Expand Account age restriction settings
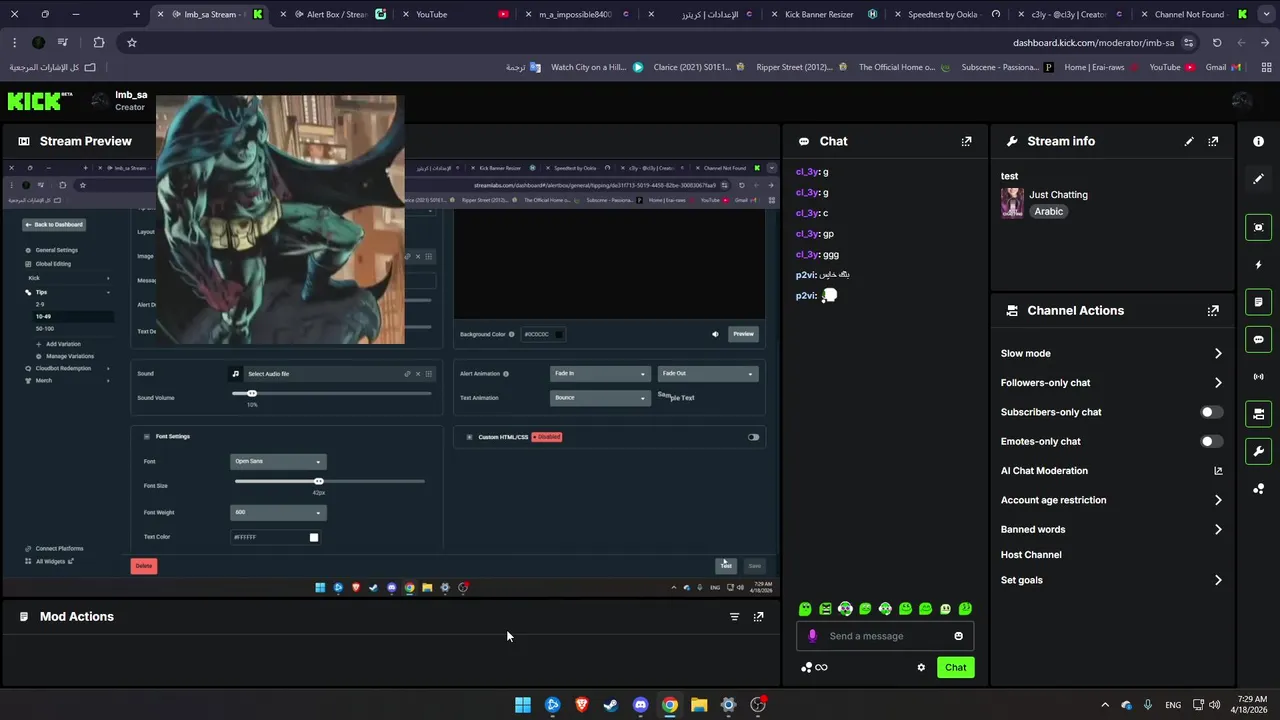 tap(1111, 500)
